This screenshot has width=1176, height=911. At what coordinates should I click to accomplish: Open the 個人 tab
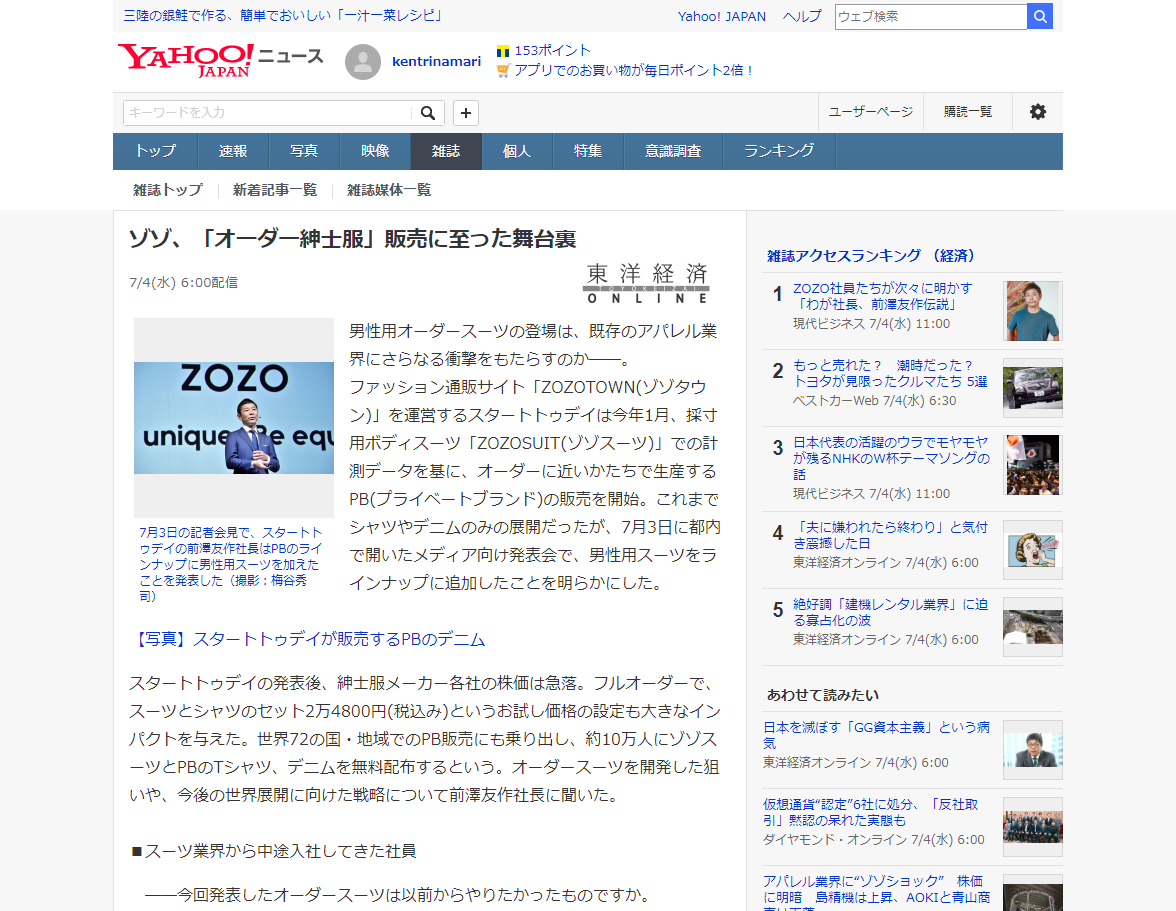pos(517,151)
